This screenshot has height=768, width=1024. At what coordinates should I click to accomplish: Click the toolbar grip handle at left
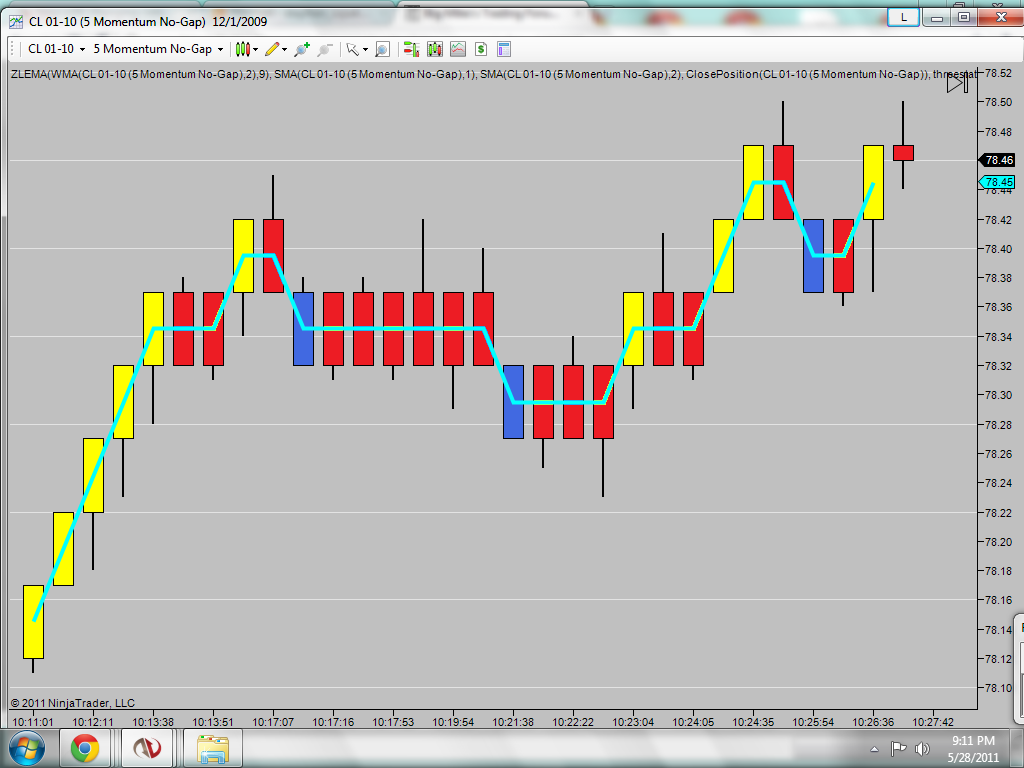coord(12,49)
